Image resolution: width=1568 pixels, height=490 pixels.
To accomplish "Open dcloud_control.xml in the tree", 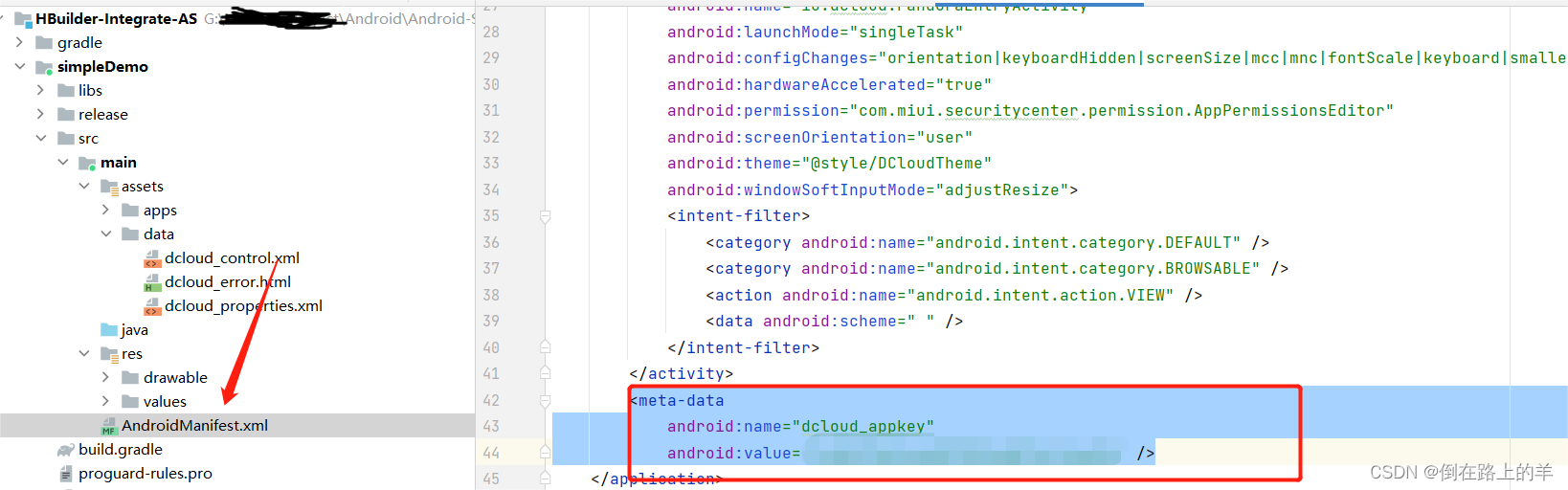I will [232, 257].
